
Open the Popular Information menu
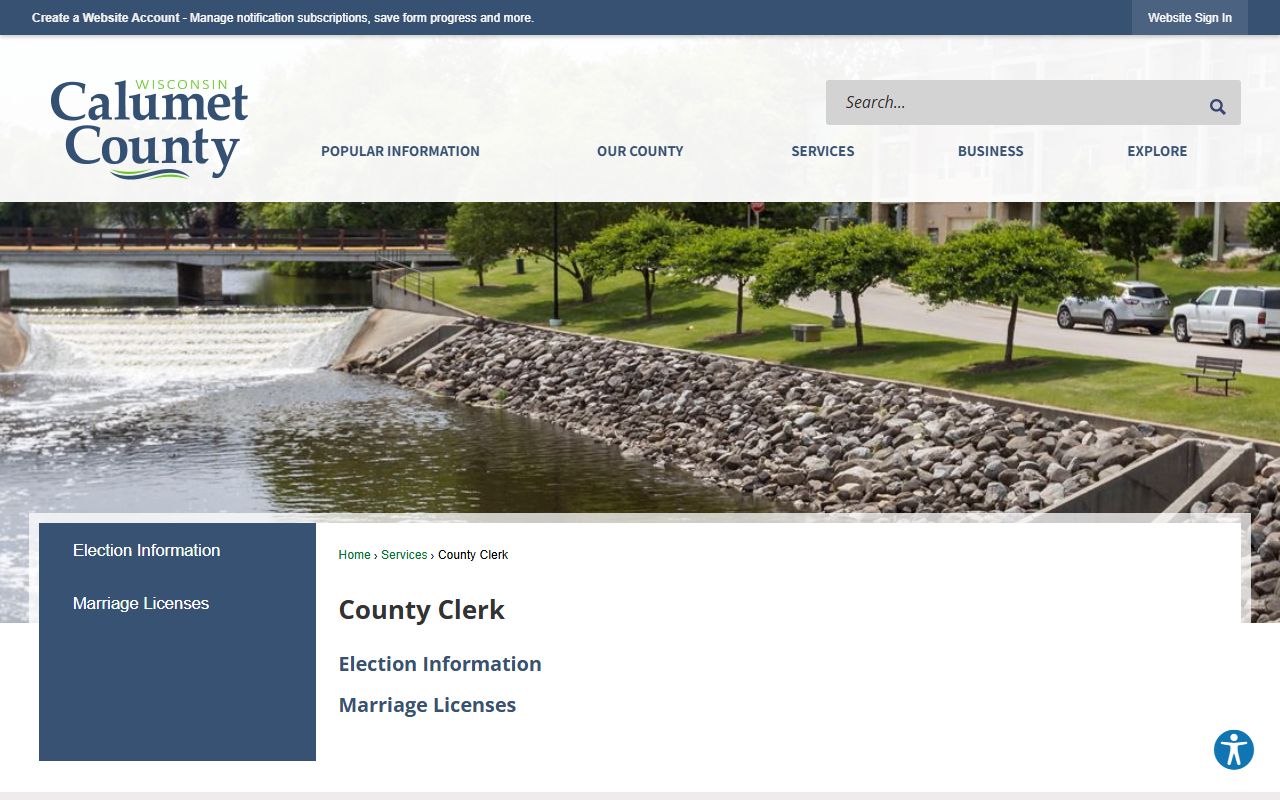tap(400, 151)
